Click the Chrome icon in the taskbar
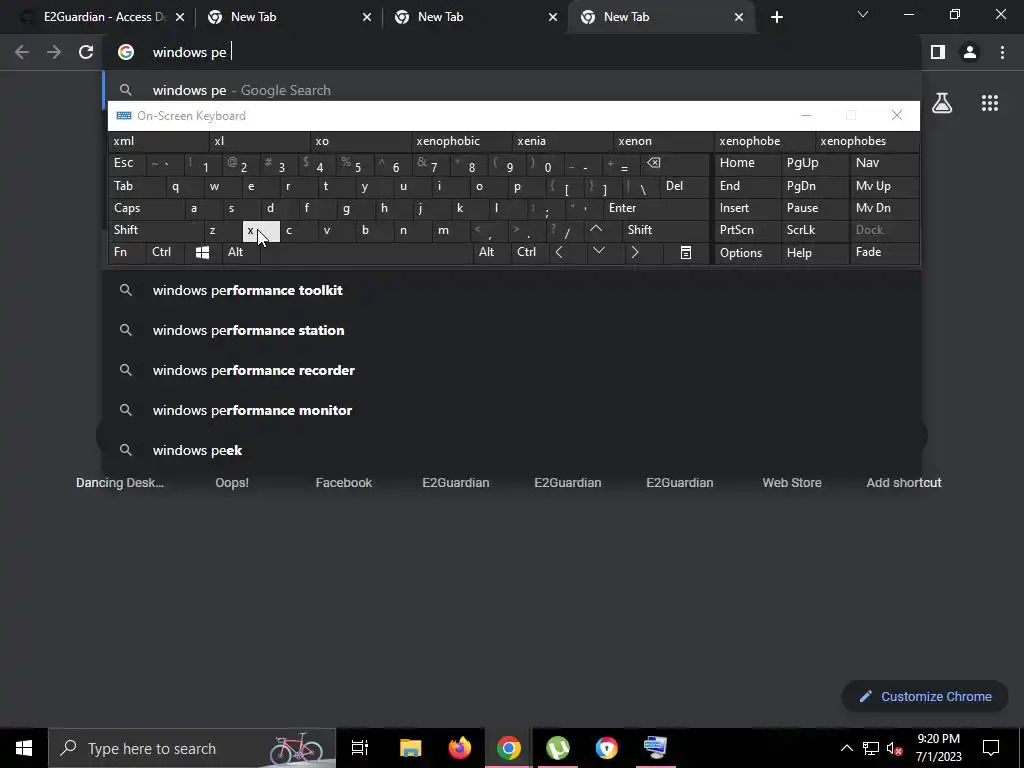Viewport: 1024px width, 768px height. point(509,748)
